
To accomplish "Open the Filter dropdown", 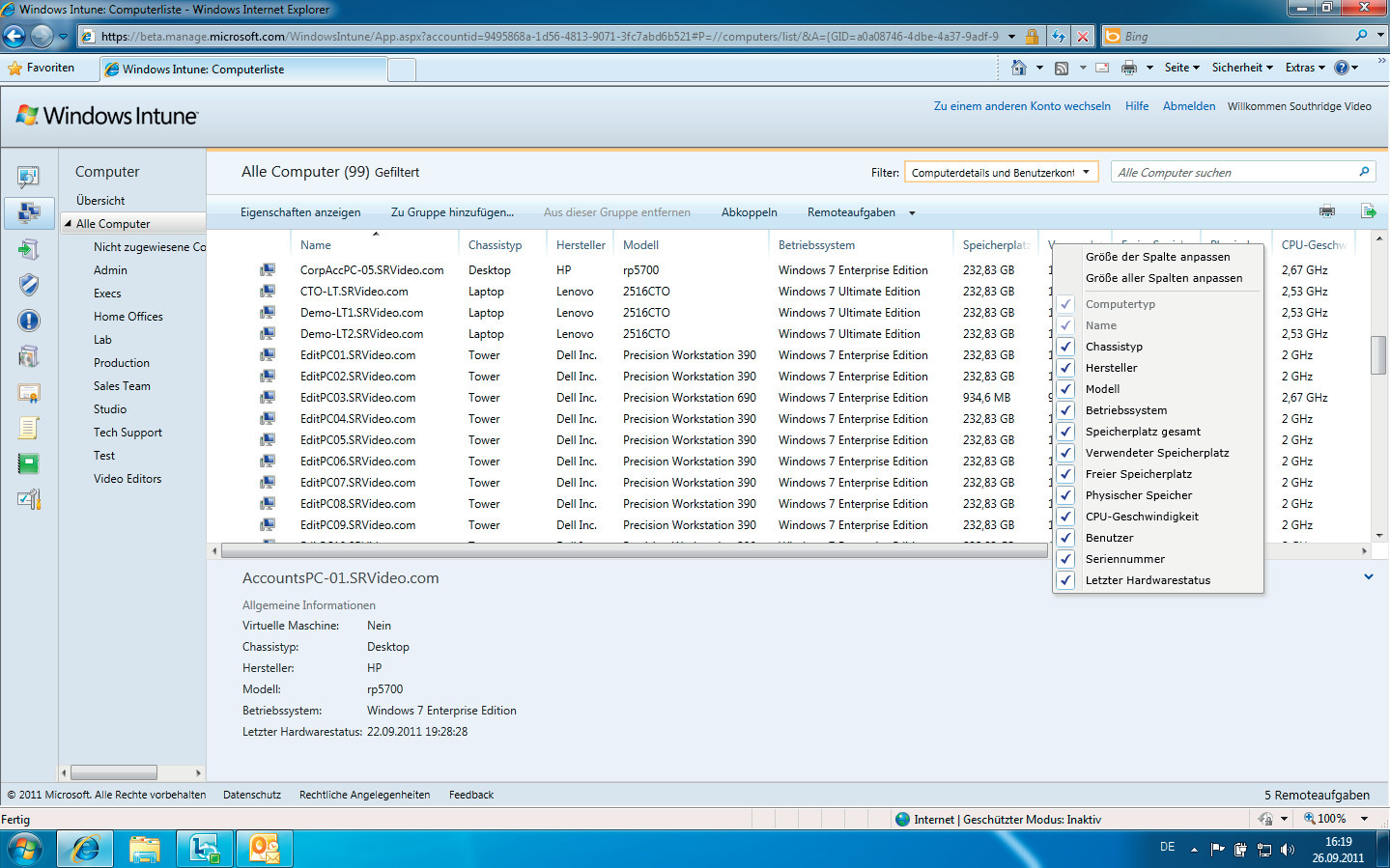I will point(1001,173).
